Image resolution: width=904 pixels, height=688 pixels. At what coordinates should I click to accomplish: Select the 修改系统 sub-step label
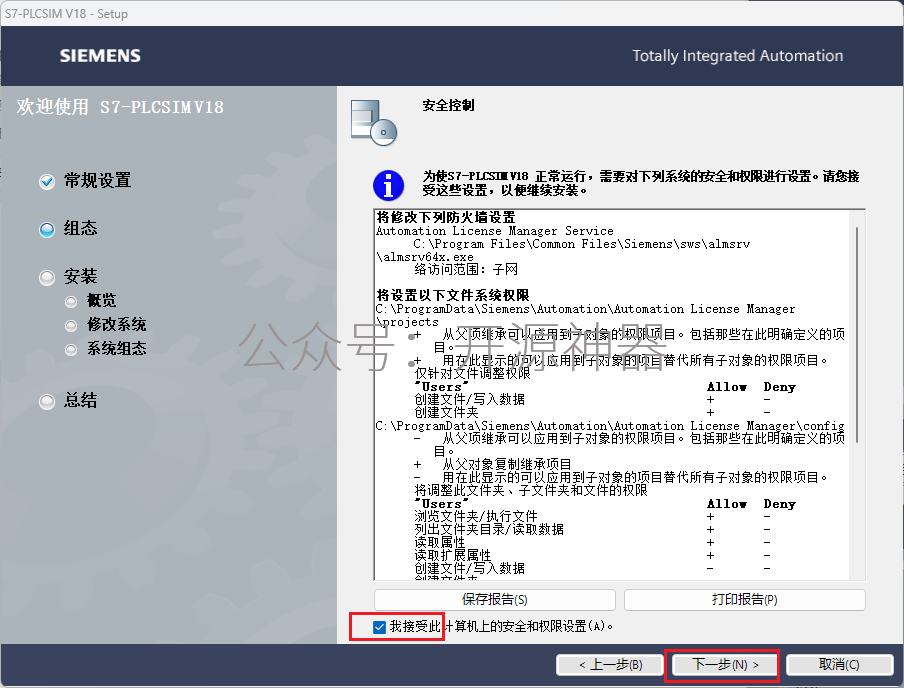click(x=116, y=325)
